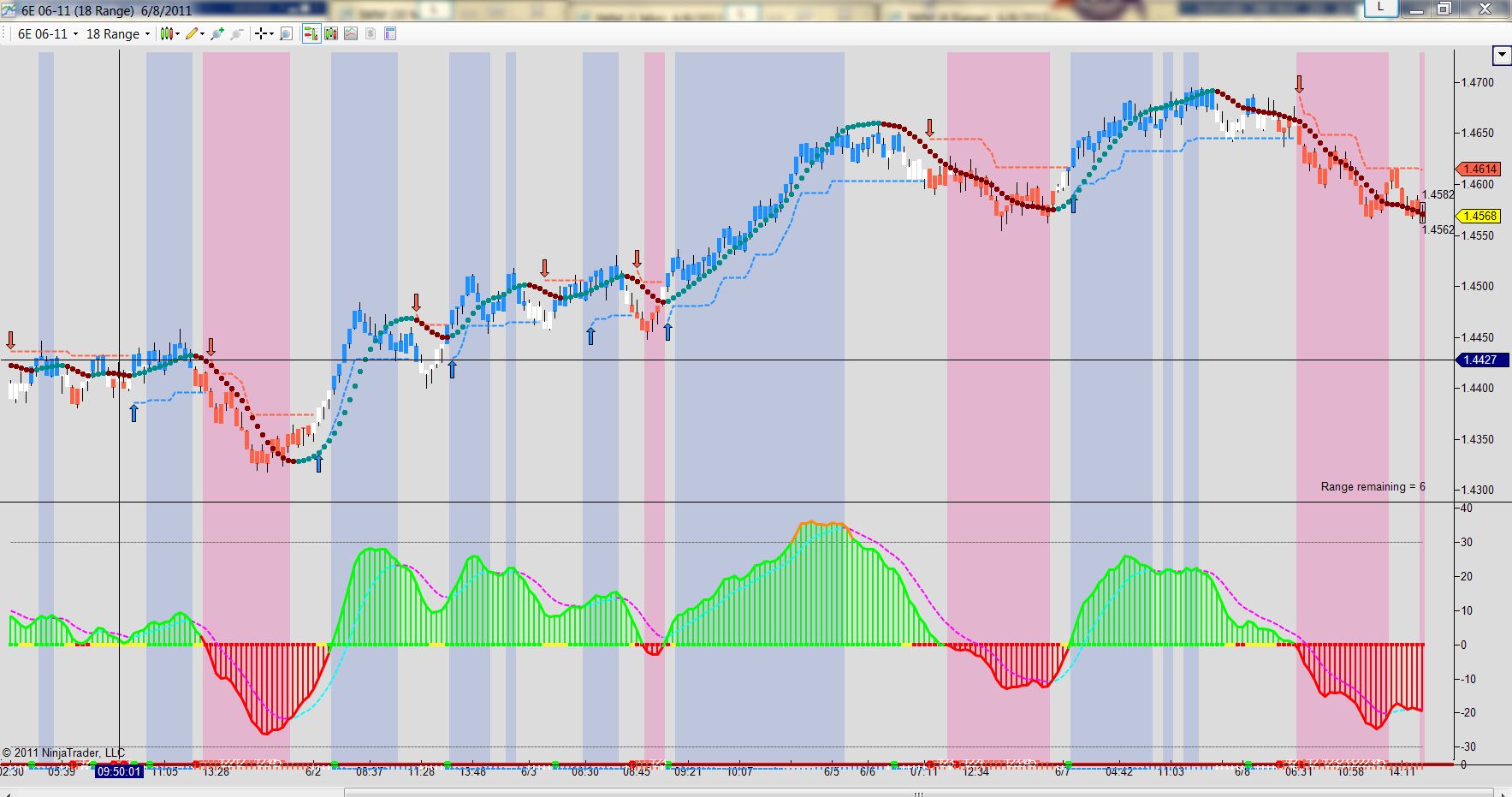
Task: Click the 1.4500 price axis label
Action: [1478, 287]
